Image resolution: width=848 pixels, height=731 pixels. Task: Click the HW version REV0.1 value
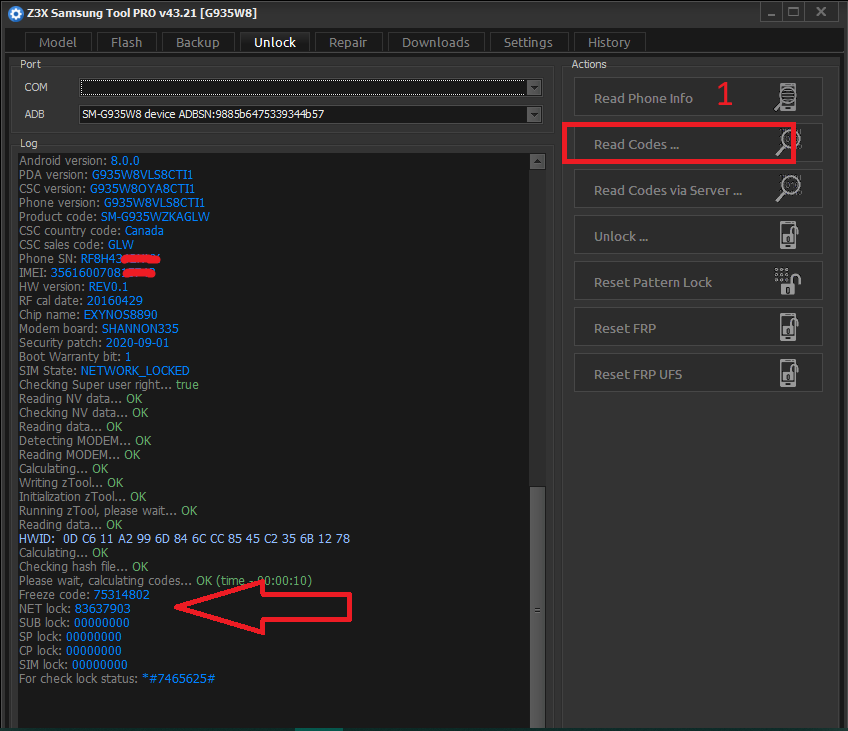coord(108,287)
